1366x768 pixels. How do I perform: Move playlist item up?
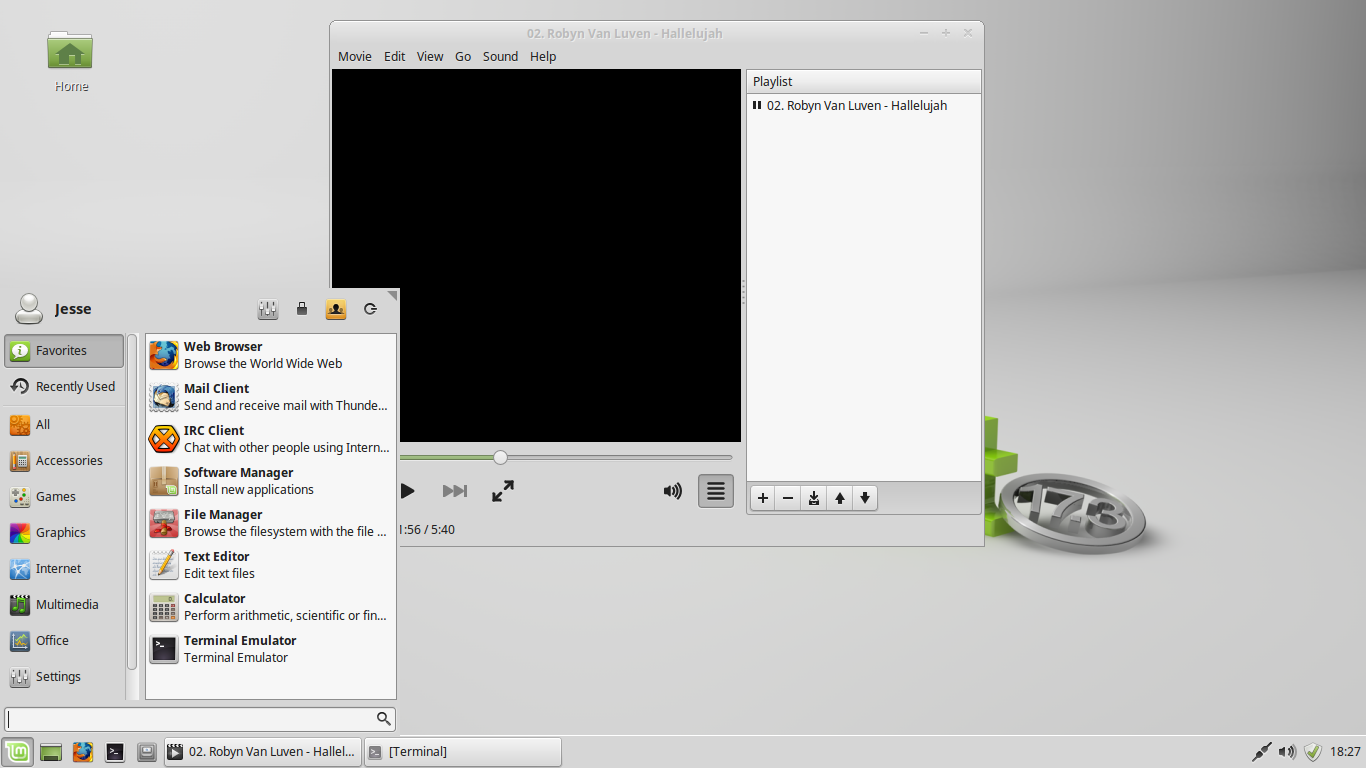click(840, 498)
